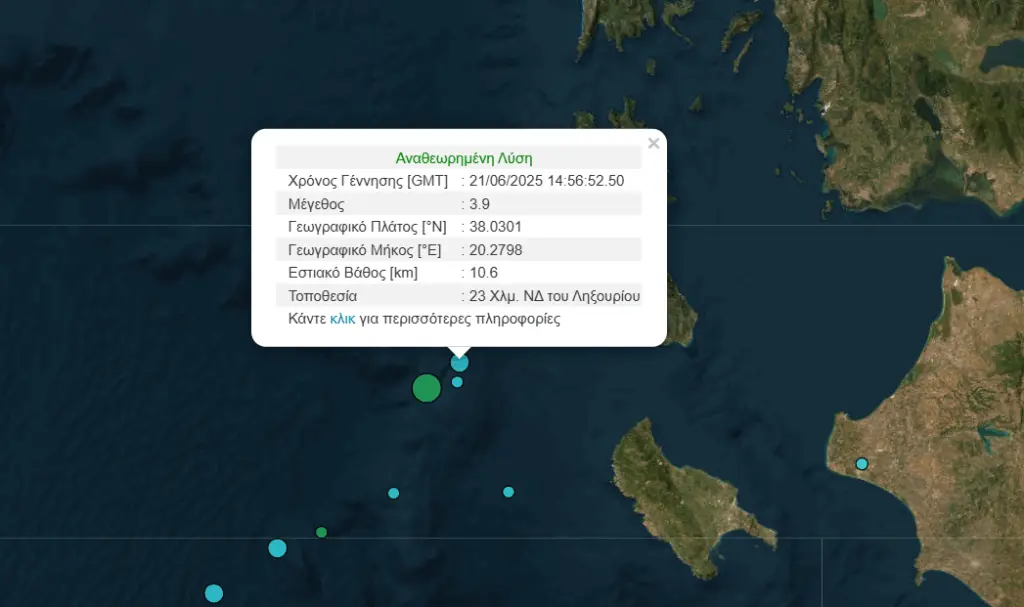The width and height of the screenshot is (1024, 607).
Task: Select the cyan marker under the popup pointer
Action: 460,362
